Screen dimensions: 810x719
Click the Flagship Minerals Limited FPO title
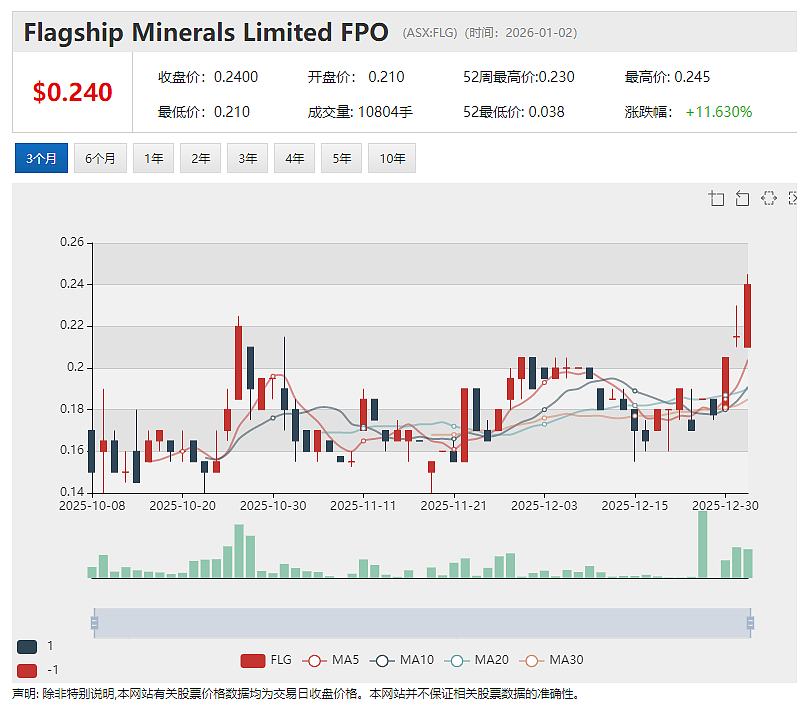point(206,33)
